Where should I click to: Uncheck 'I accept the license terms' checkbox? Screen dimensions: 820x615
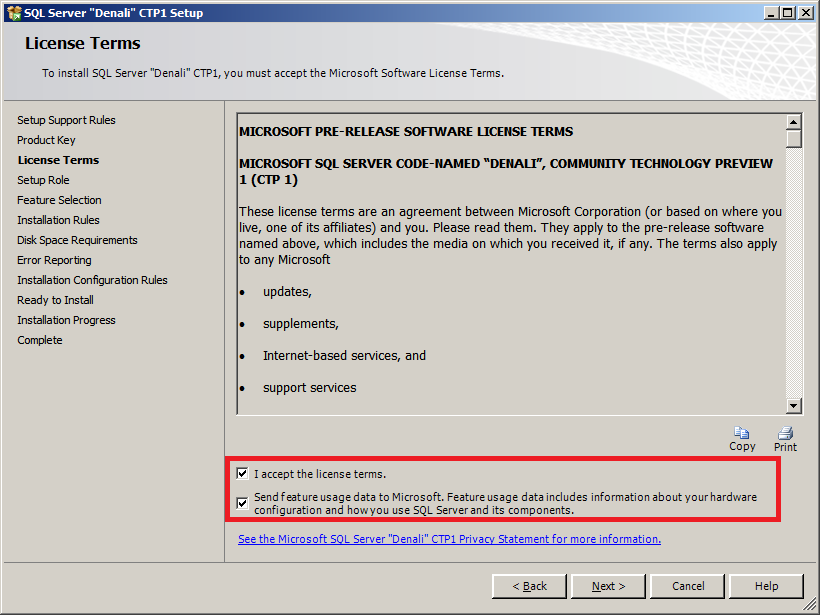coord(242,474)
